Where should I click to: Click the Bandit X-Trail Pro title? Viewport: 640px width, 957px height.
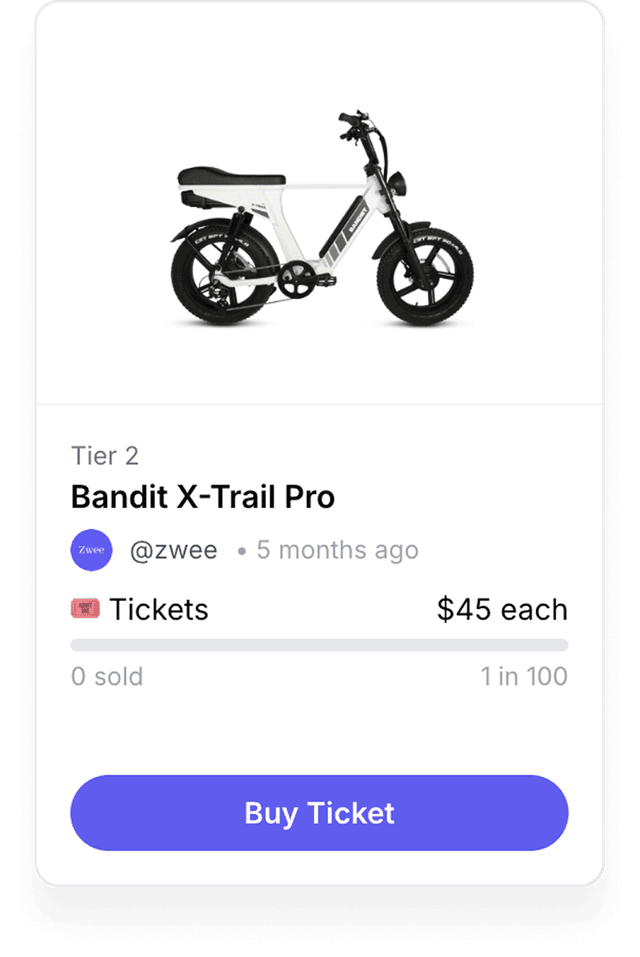202,497
